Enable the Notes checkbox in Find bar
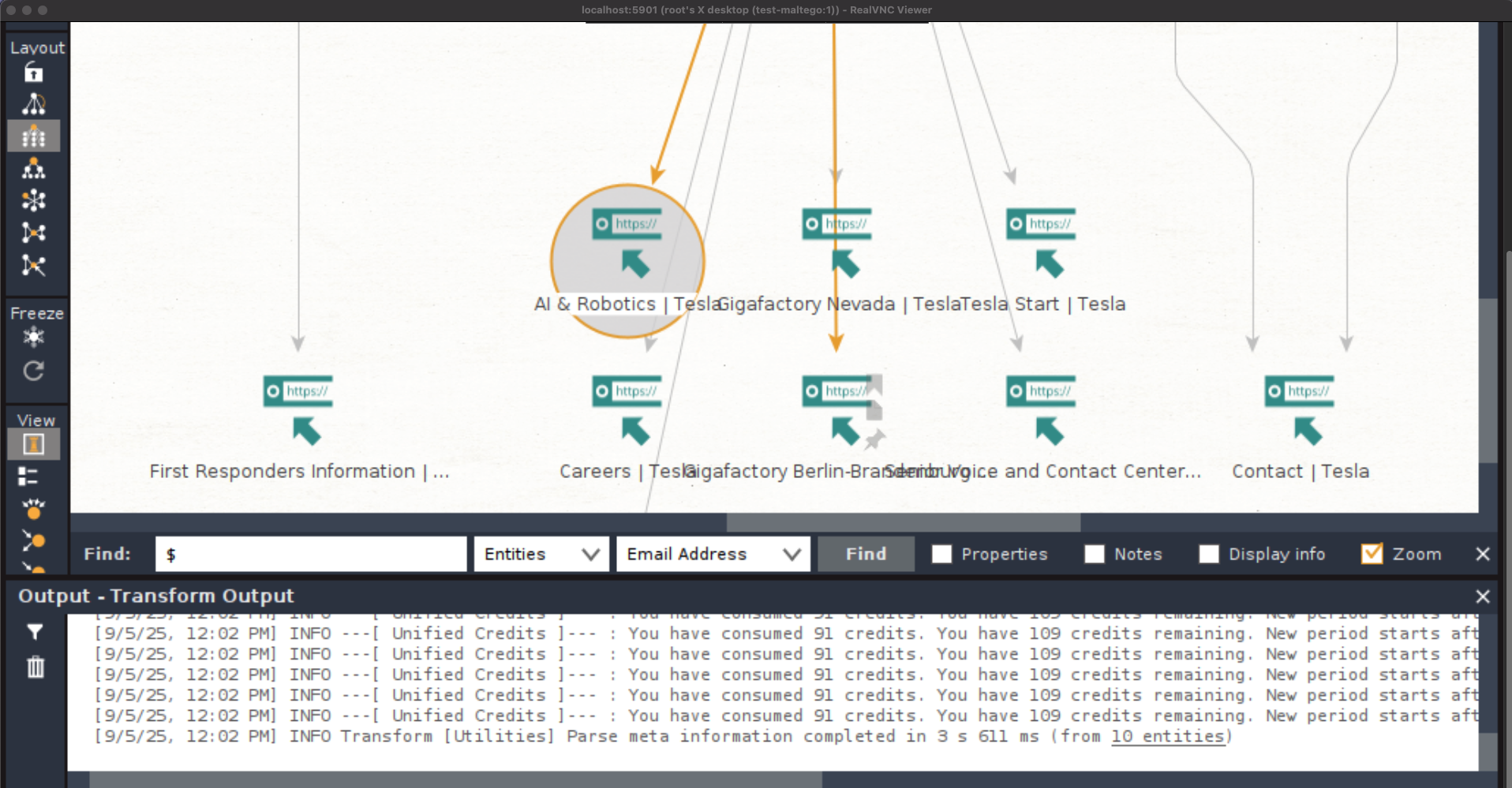 pos(1095,555)
